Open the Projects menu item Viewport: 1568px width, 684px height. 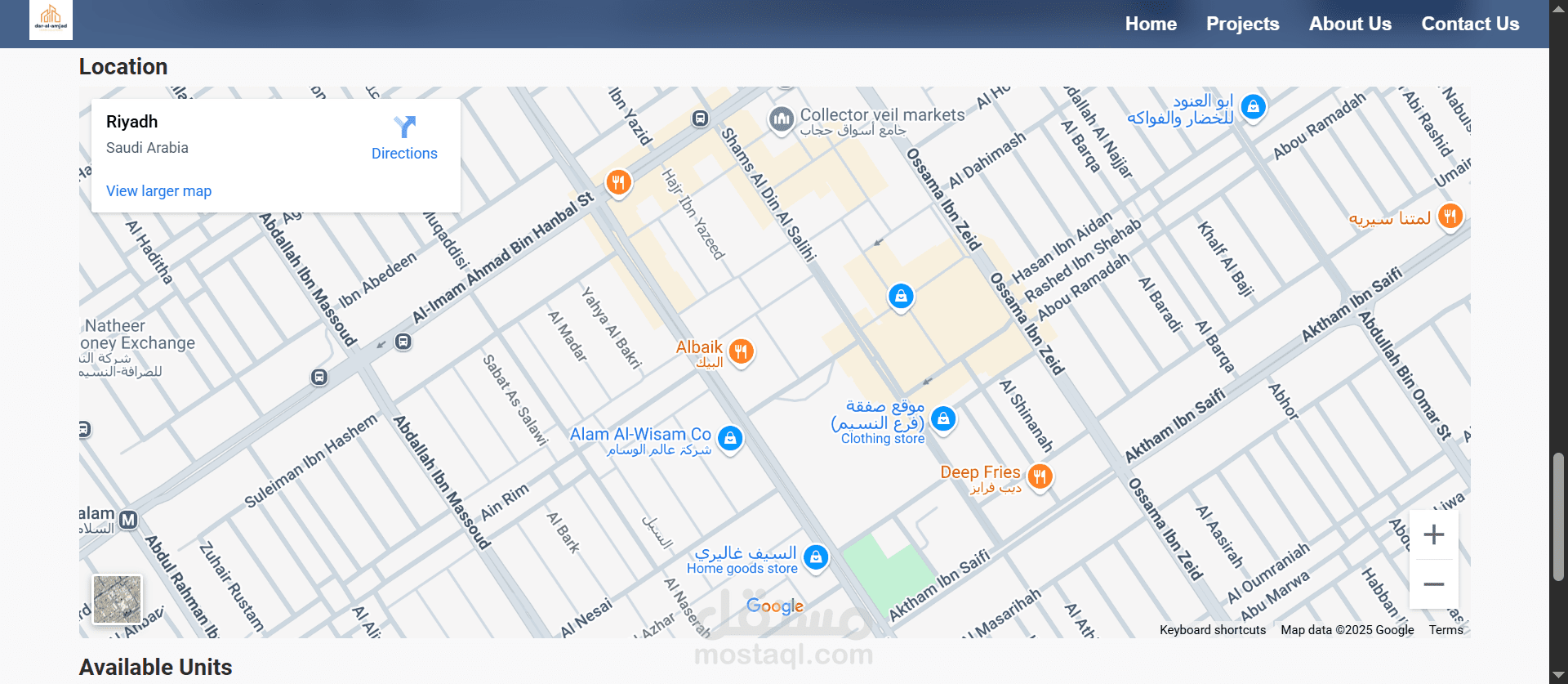click(x=1243, y=24)
